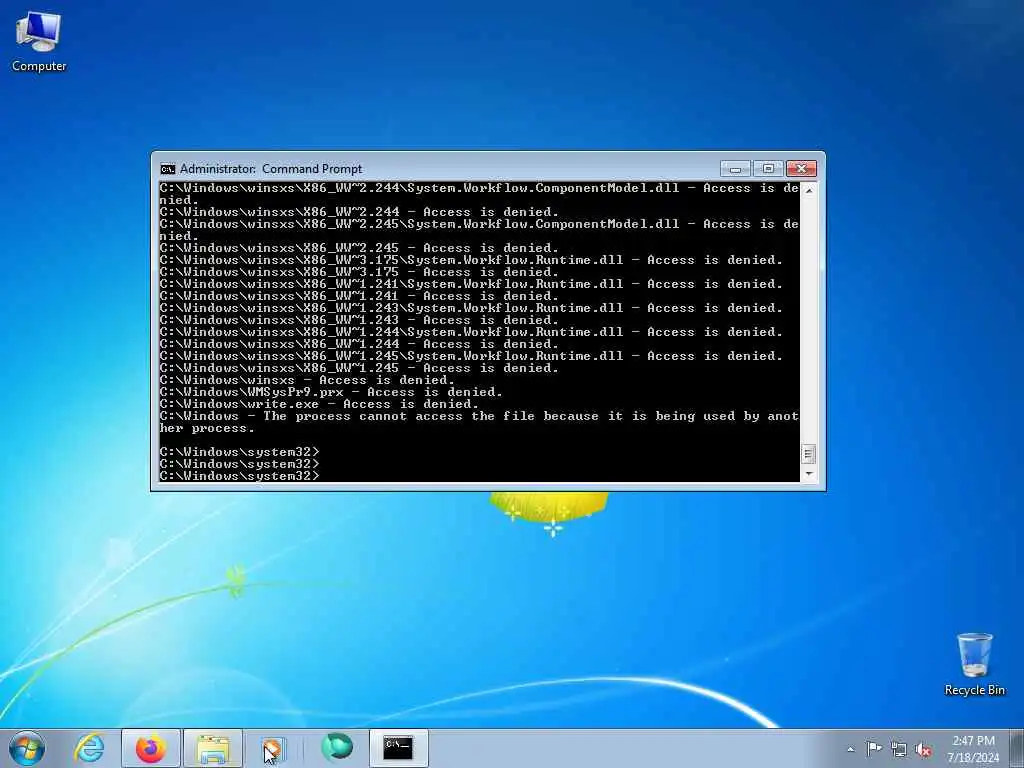Open the Recycle Bin desktop icon
Image resolution: width=1024 pixels, height=768 pixels.
(x=974, y=664)
